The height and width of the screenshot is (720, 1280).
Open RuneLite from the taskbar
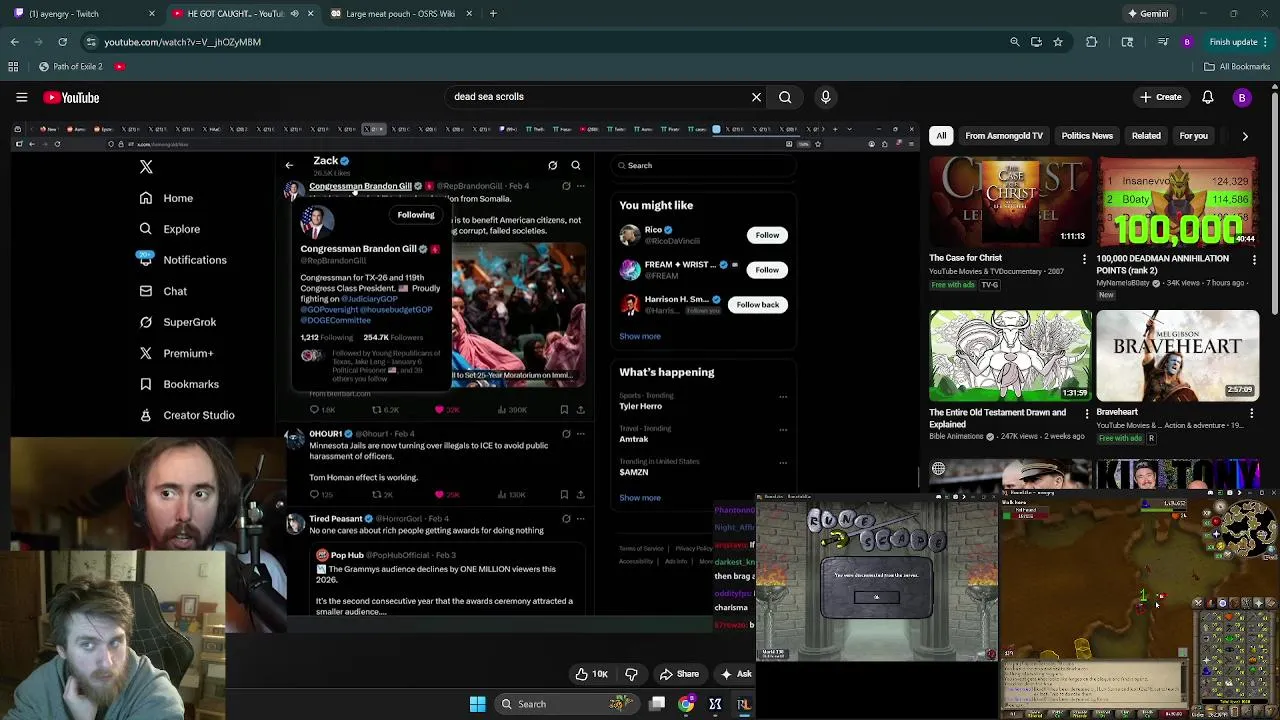point(743,704)
